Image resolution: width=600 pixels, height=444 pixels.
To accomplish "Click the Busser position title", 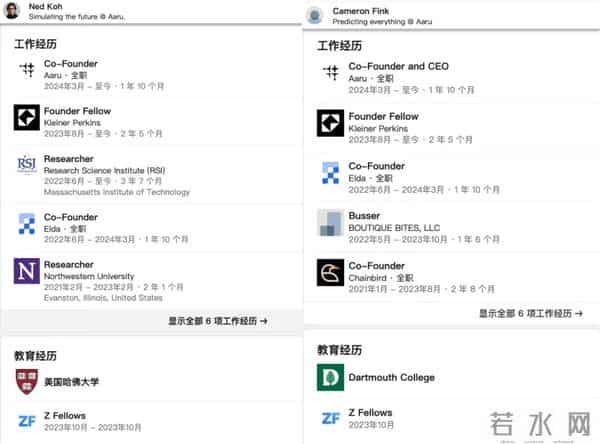I will [x=364, y=215].
